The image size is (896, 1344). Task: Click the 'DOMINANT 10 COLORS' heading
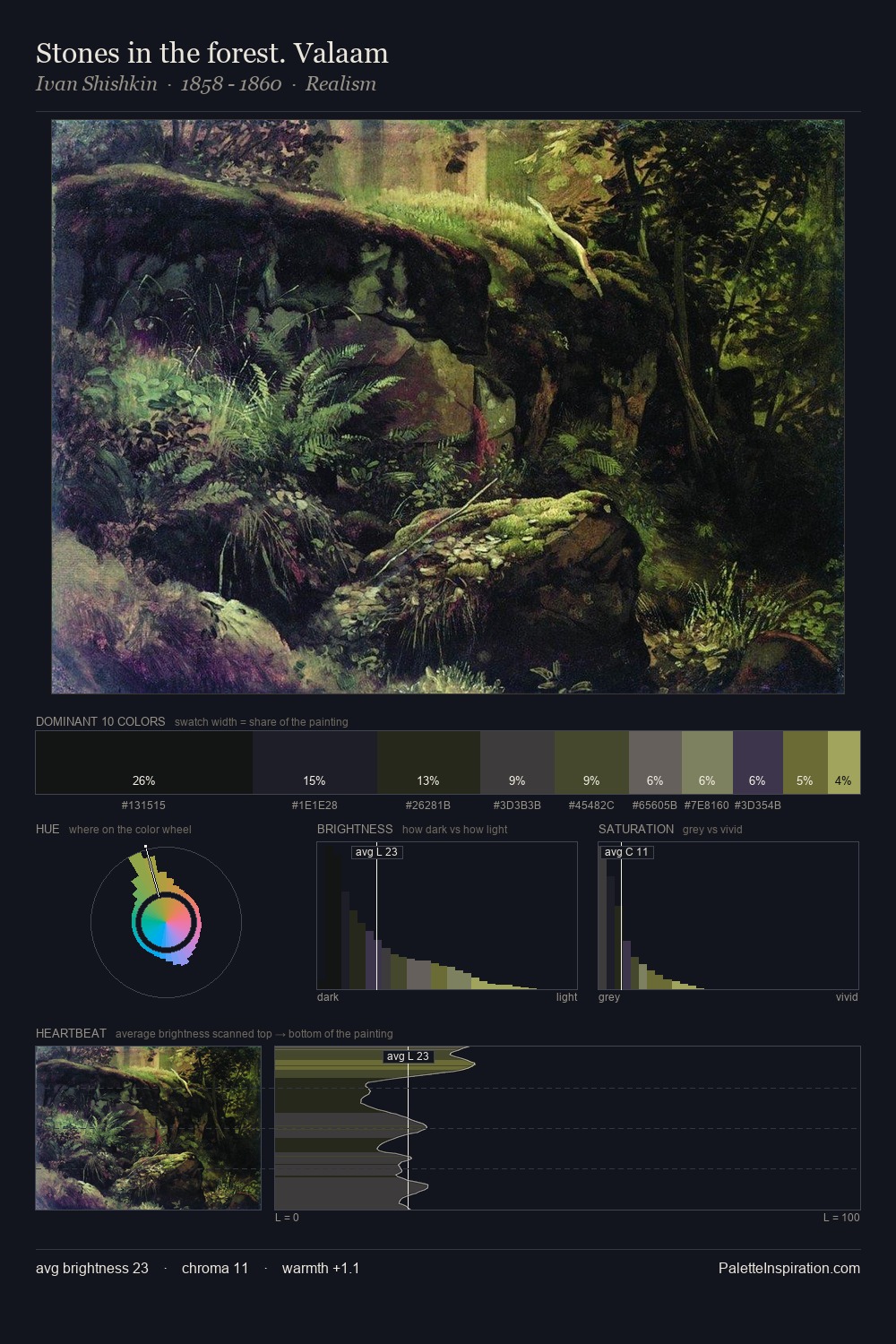pyautogui.click(x=100, y=721)
